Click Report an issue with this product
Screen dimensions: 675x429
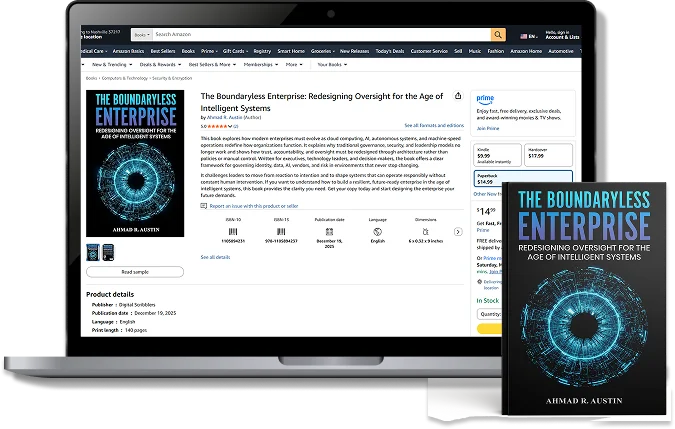[254, 206]
